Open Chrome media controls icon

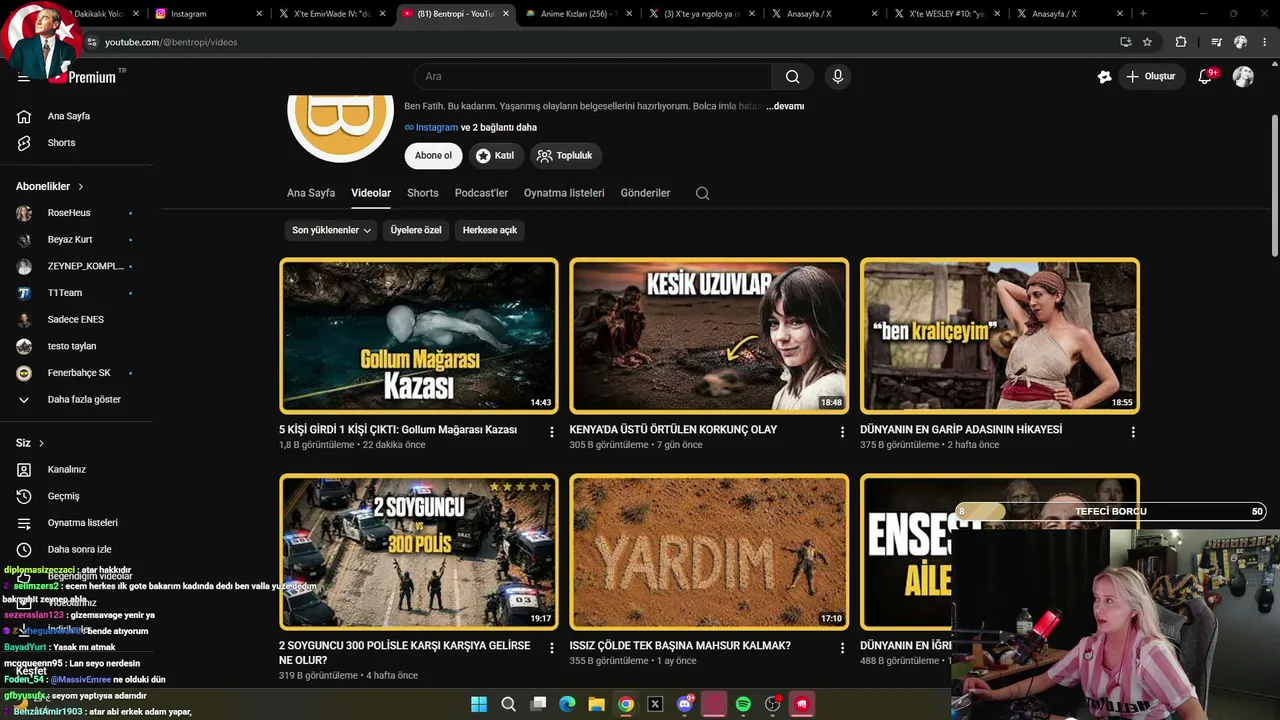coord(1216,42)
